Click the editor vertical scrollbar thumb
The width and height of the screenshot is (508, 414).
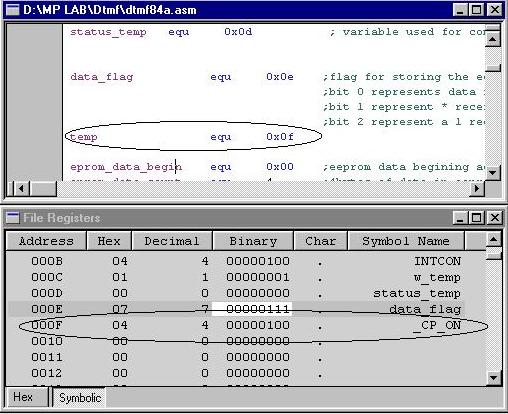[493, 68]
